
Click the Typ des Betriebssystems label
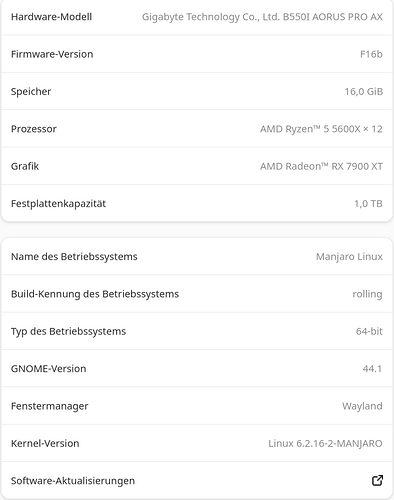click(x=69, y=331)
